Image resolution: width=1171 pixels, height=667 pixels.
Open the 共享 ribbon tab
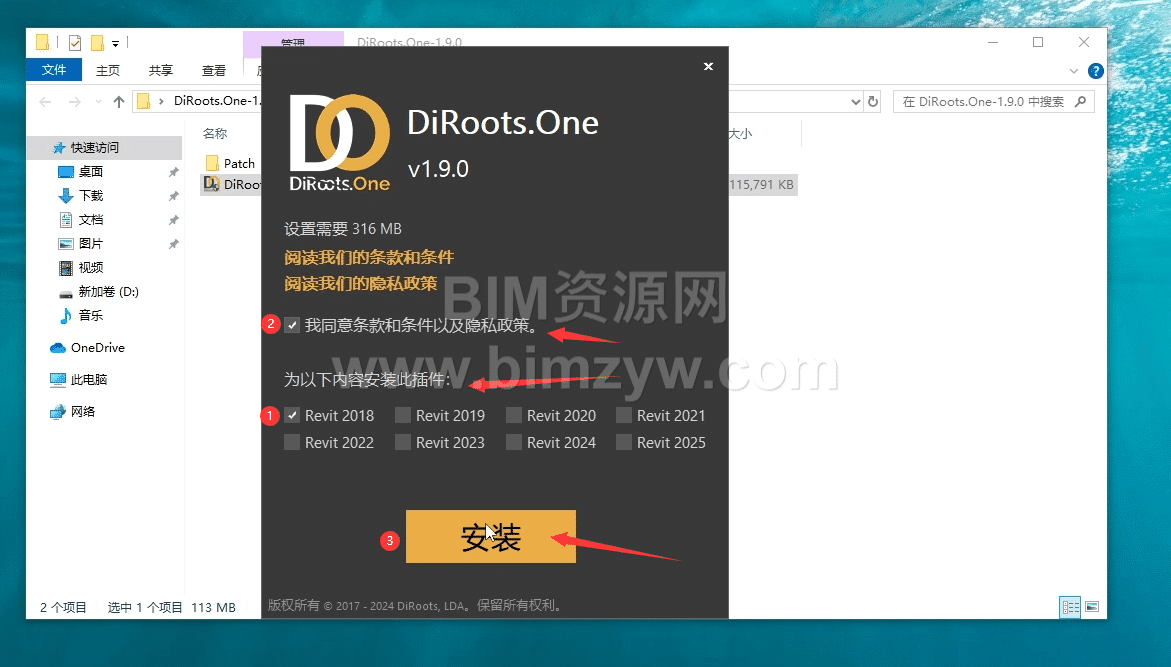point(161,70)
